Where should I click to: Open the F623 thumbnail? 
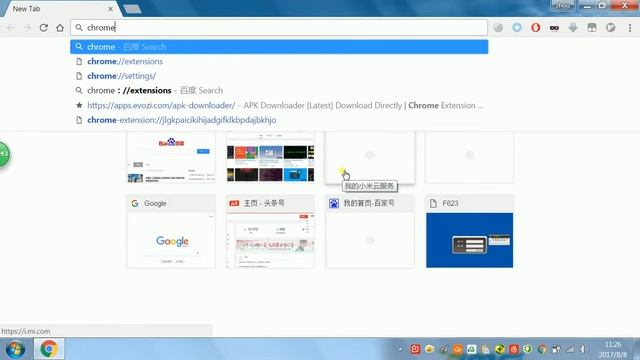click(x=469, y=231)
